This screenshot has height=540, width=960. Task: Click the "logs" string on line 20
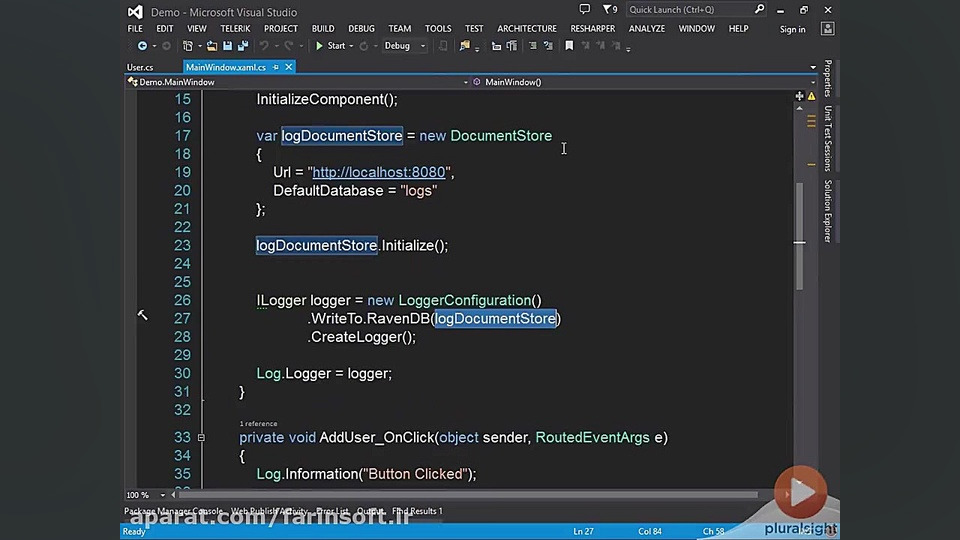(x=419, y=191)
